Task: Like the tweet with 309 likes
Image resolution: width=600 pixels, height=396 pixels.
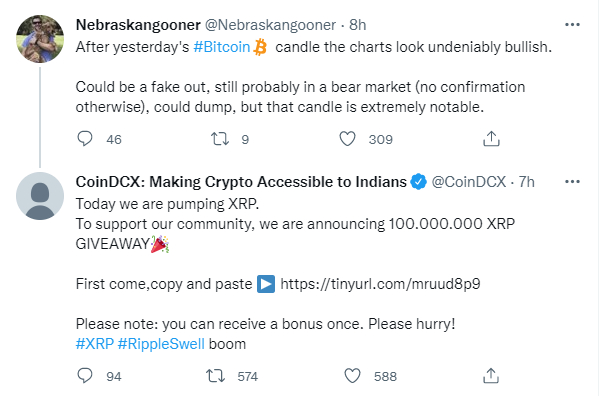Action: pyautogui.click(x=347, y=139)
